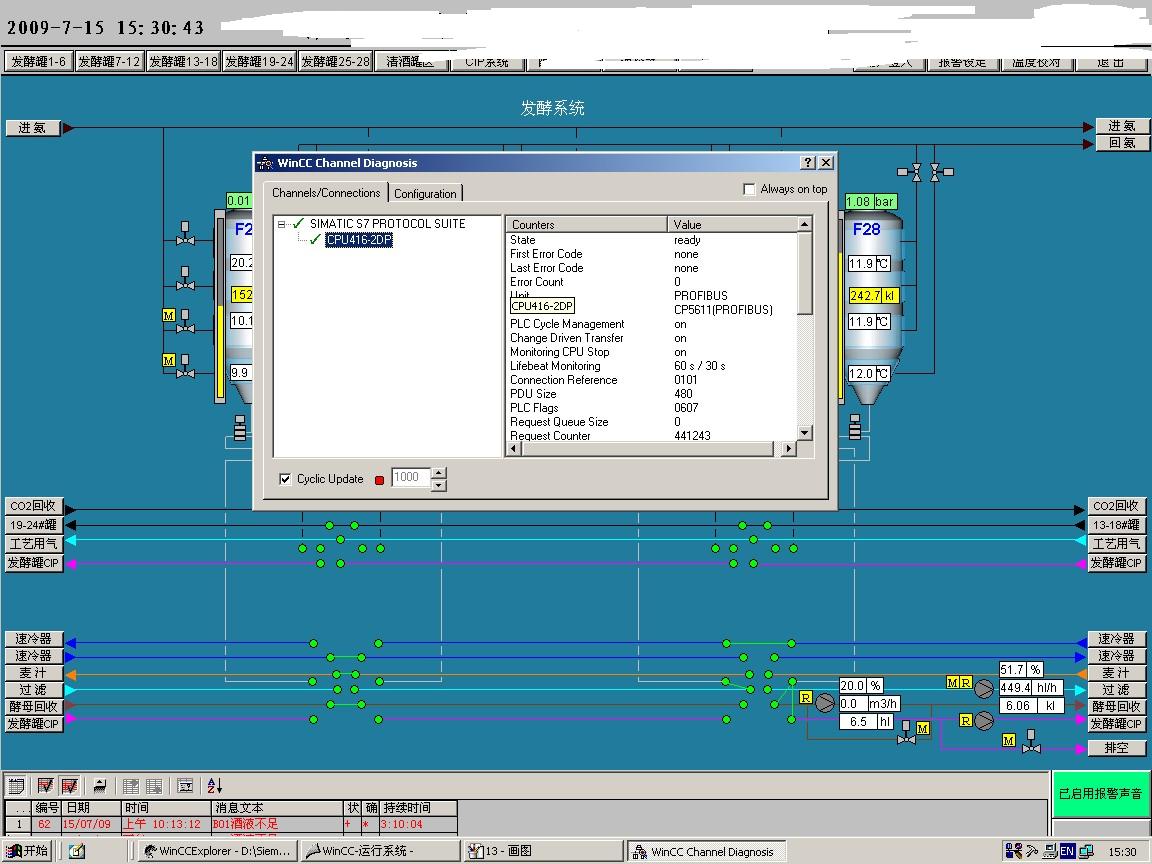Uncheck the Cyclic Update checkbox
This screenshot has height=864, width=1152.
point(285,479)
